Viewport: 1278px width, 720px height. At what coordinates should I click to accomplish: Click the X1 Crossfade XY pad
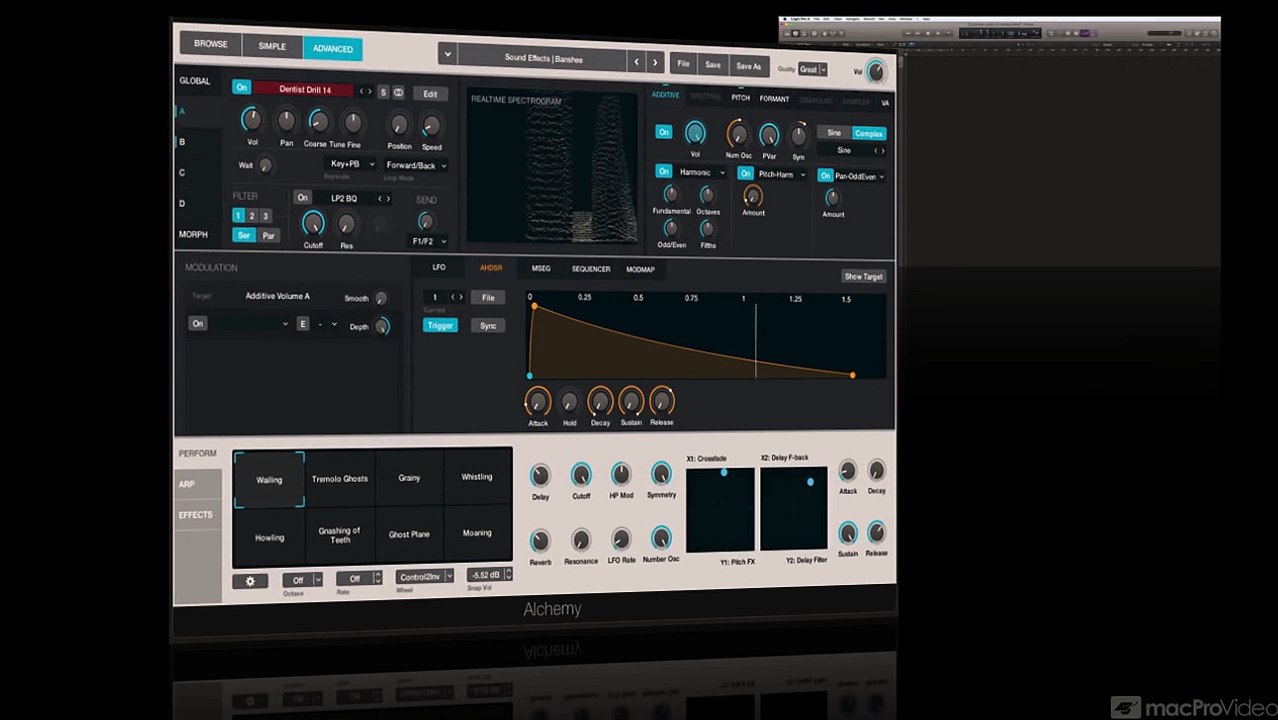[x=720, y=509]
